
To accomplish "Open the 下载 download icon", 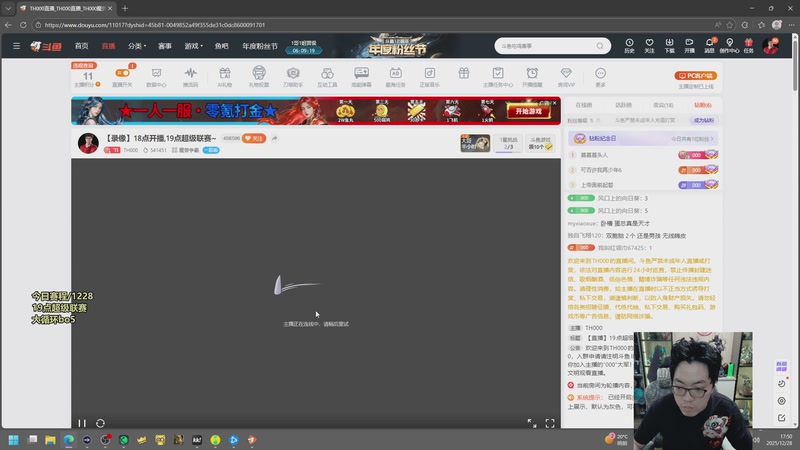I will [x=669, y=46].
